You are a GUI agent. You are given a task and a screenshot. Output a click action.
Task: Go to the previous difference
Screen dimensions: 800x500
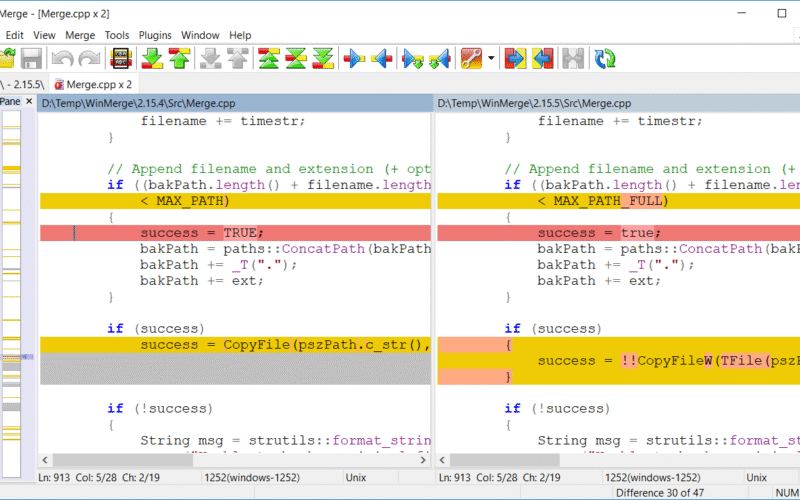pyautogui.click(x=179, y=59)
